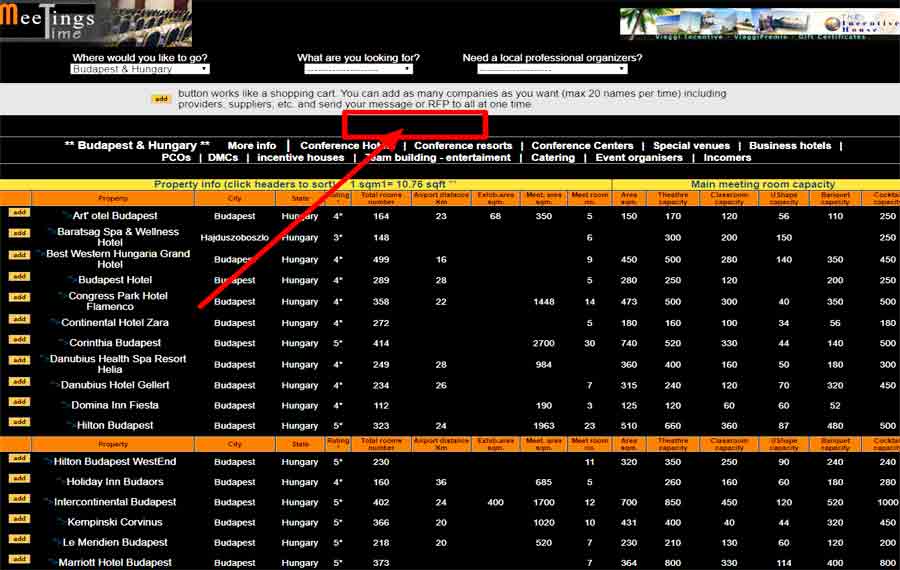
Task: Go to Conference resorts category
Action: [x=463, y=146]
